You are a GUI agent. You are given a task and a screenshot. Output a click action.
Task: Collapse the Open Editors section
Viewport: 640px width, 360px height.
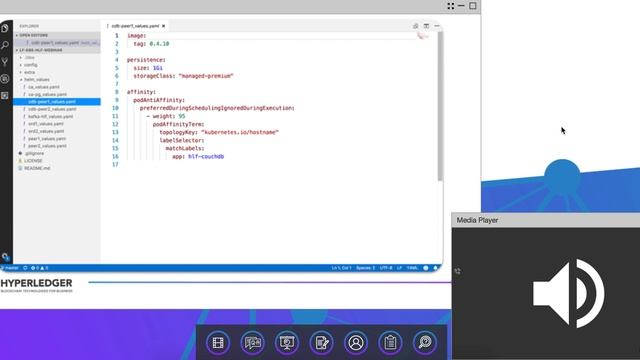(57, 35)
